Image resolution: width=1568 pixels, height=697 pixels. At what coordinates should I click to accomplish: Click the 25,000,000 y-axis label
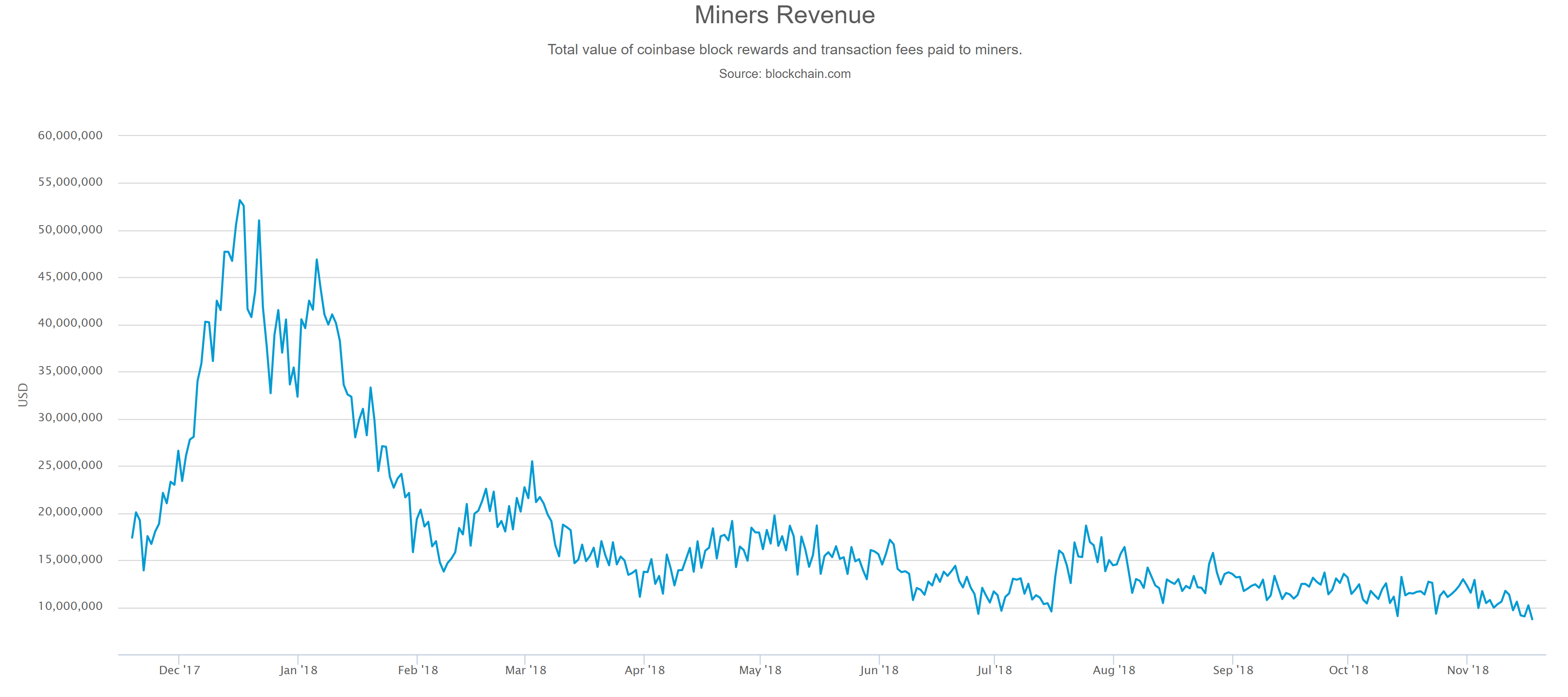[70, 465]
